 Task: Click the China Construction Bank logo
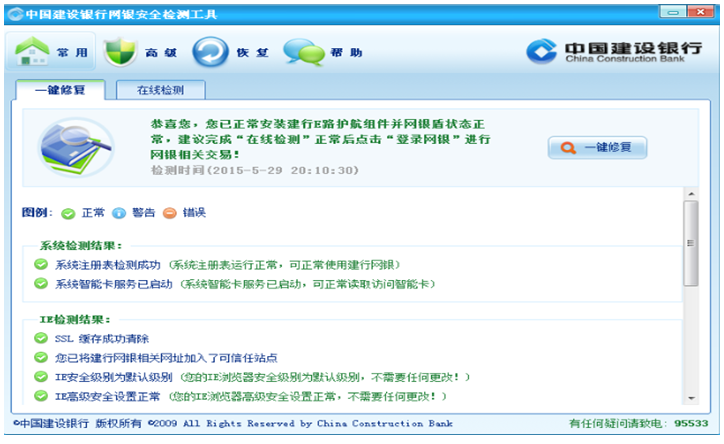tap(614, 52)
